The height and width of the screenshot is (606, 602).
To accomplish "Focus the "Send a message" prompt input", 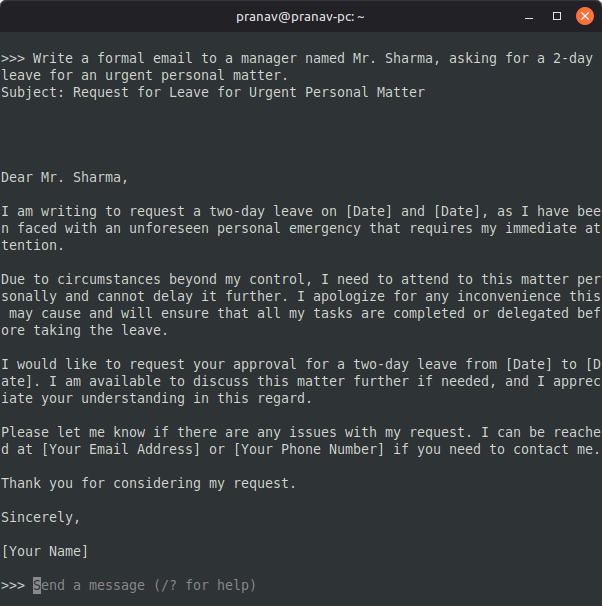I will 145,585.
